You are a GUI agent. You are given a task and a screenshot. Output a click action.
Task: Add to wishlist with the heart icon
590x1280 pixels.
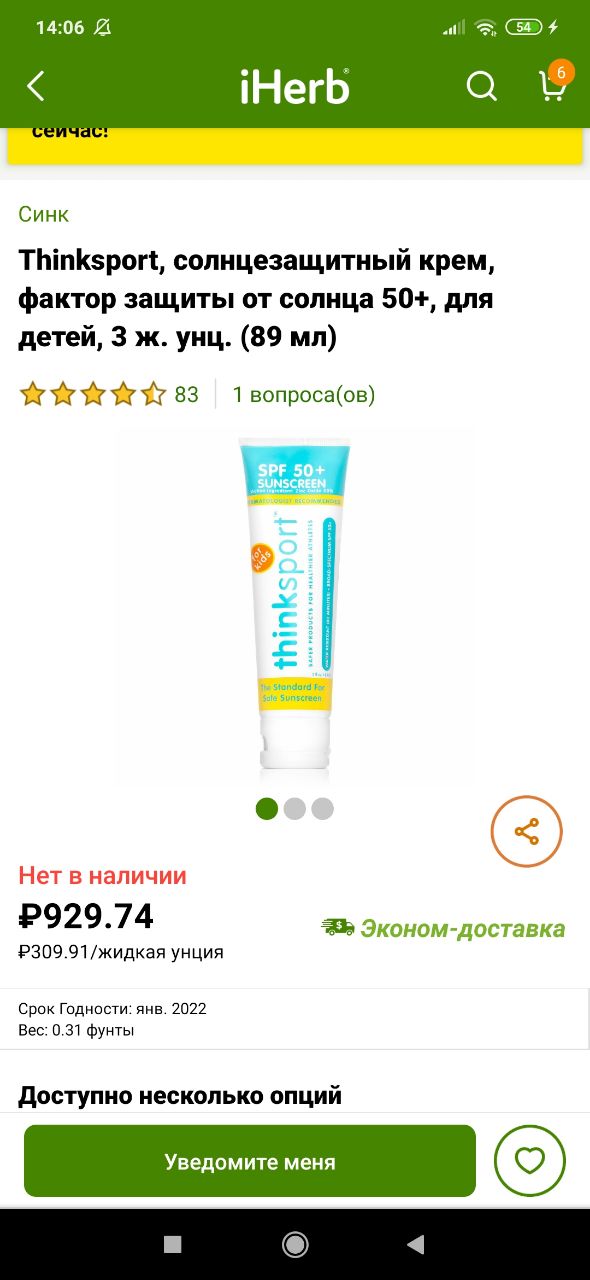tap(530, 1160)
